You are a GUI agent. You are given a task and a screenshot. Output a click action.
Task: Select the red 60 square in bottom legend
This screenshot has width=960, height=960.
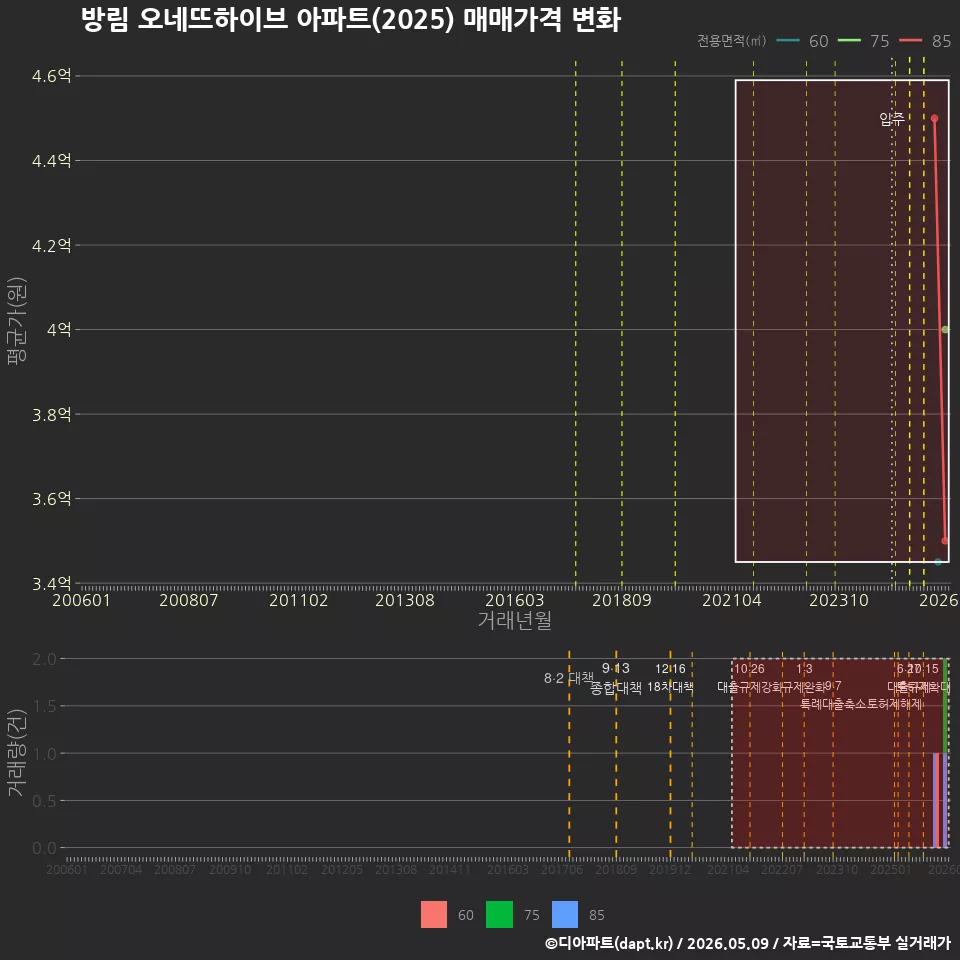433,915
